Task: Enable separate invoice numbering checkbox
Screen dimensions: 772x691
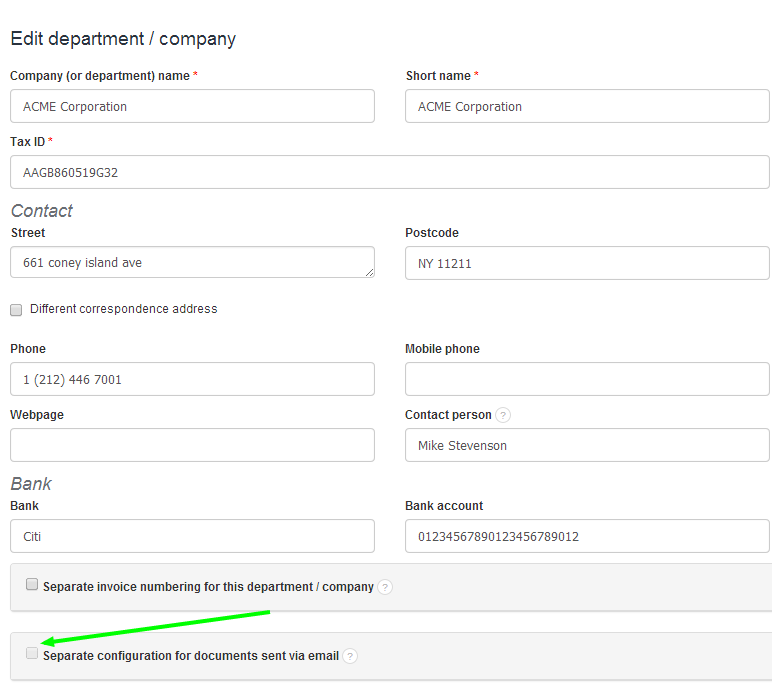Action: point(32,584)
